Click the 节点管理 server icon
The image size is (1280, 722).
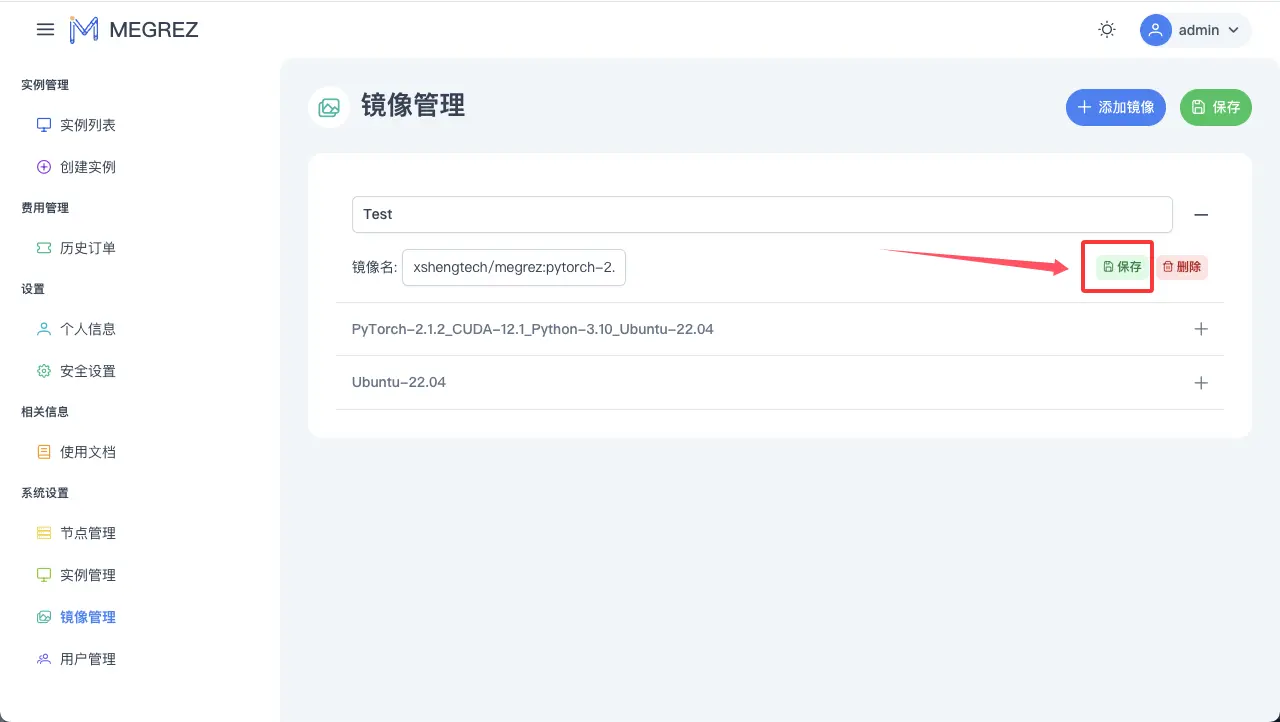(44, 533)
